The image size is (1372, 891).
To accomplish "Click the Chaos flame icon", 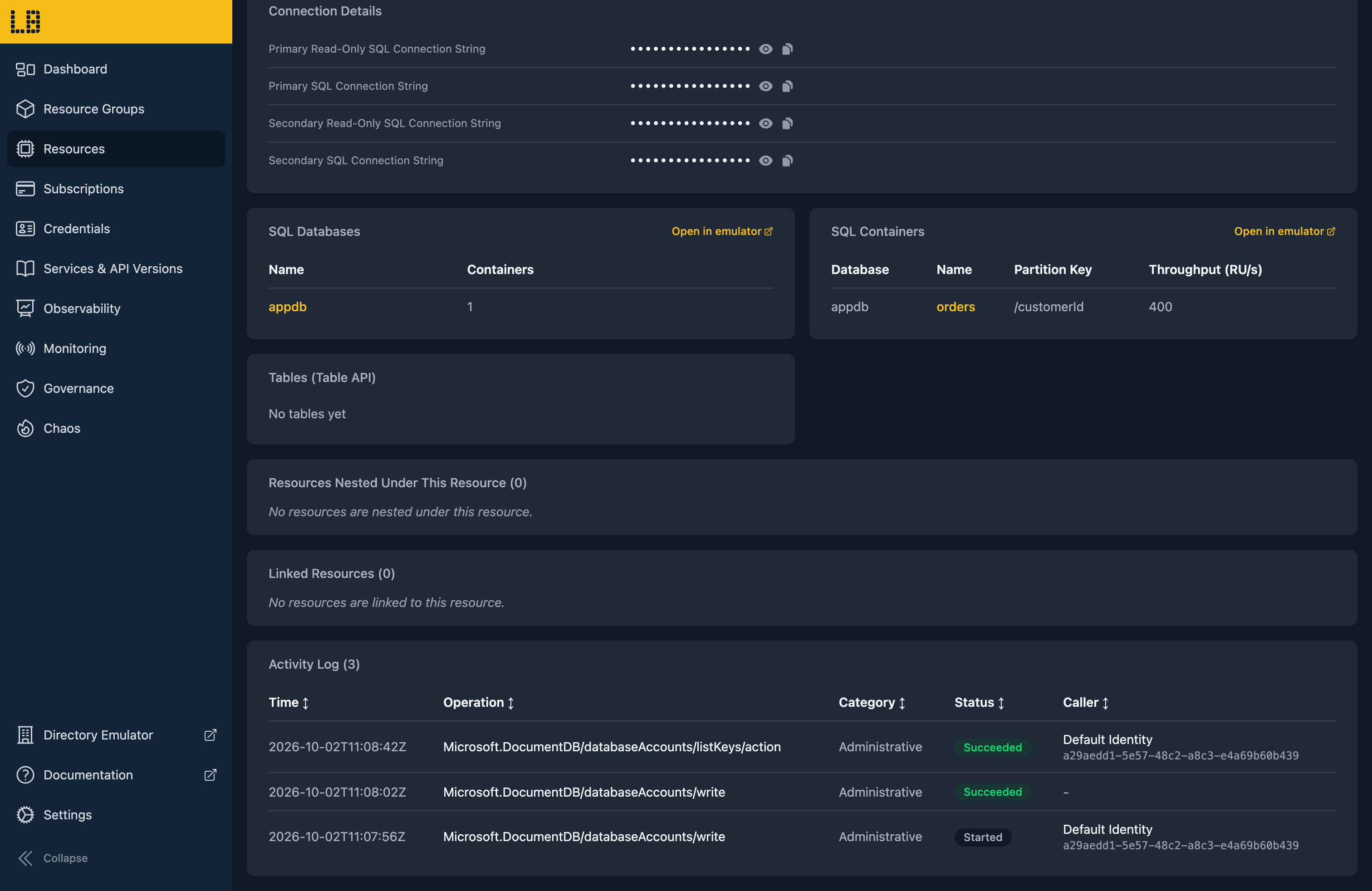I will (x=25, y=428).
